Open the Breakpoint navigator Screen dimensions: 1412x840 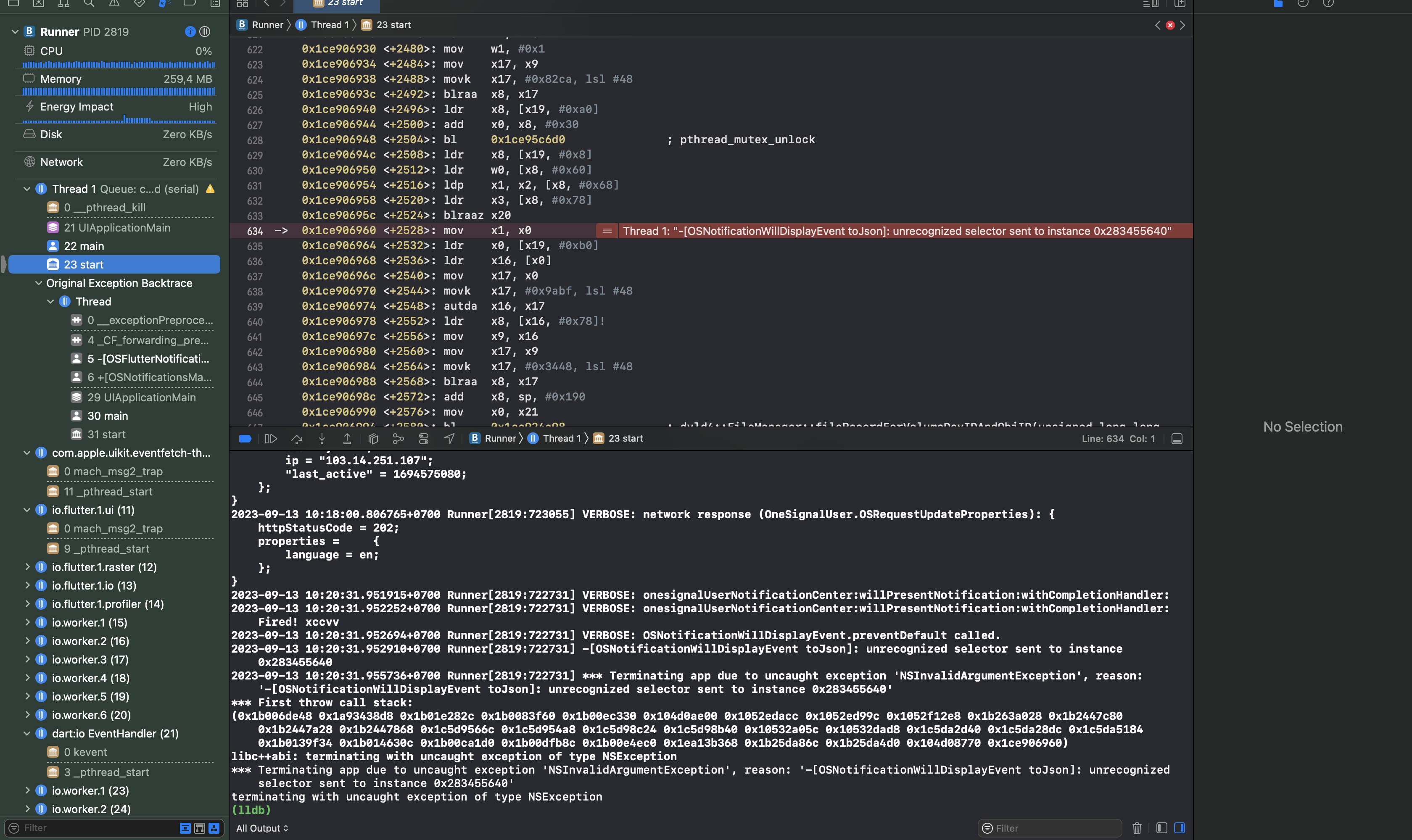tap(190, 4)
